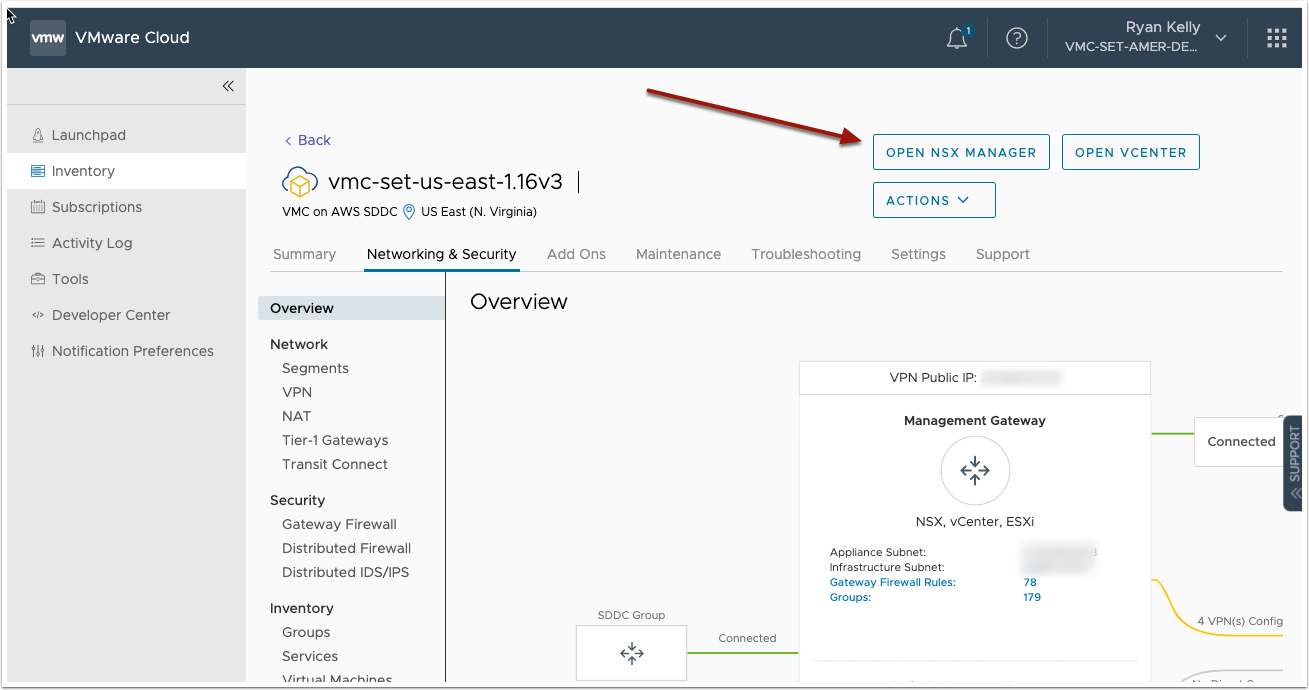This screenshot has height=690, width=1309.
Task: Select Overview in the networking menu
Action: coord(351,308)
